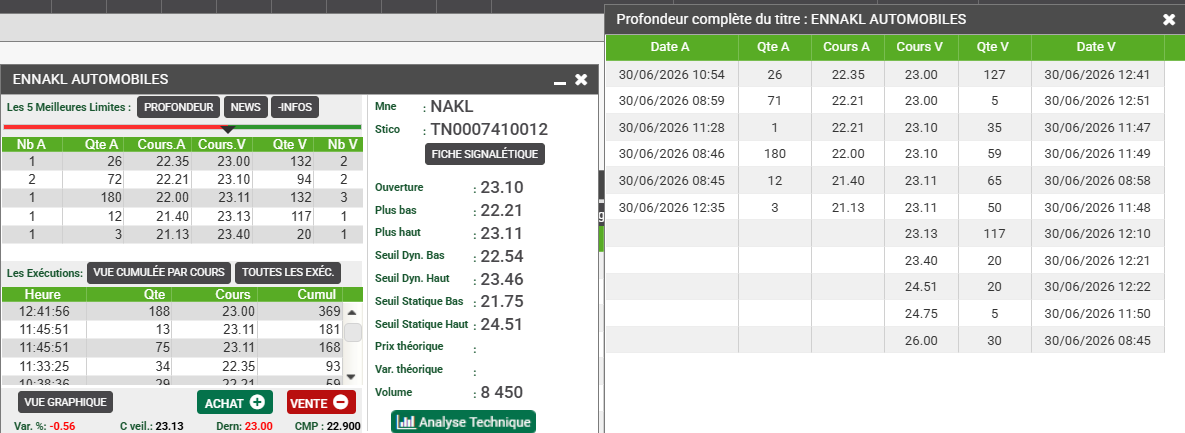
Task: Sort by Date A column header
Action: point(670,47)
